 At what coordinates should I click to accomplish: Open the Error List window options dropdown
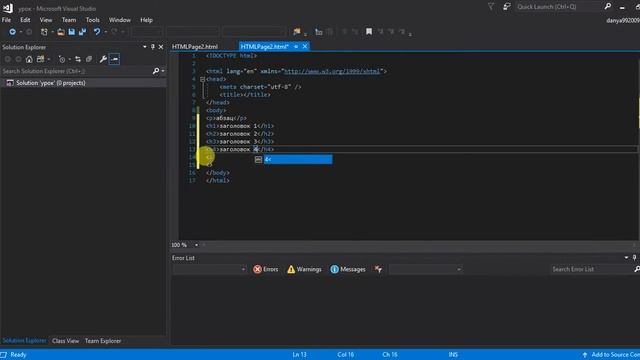(x=626, y=258)
